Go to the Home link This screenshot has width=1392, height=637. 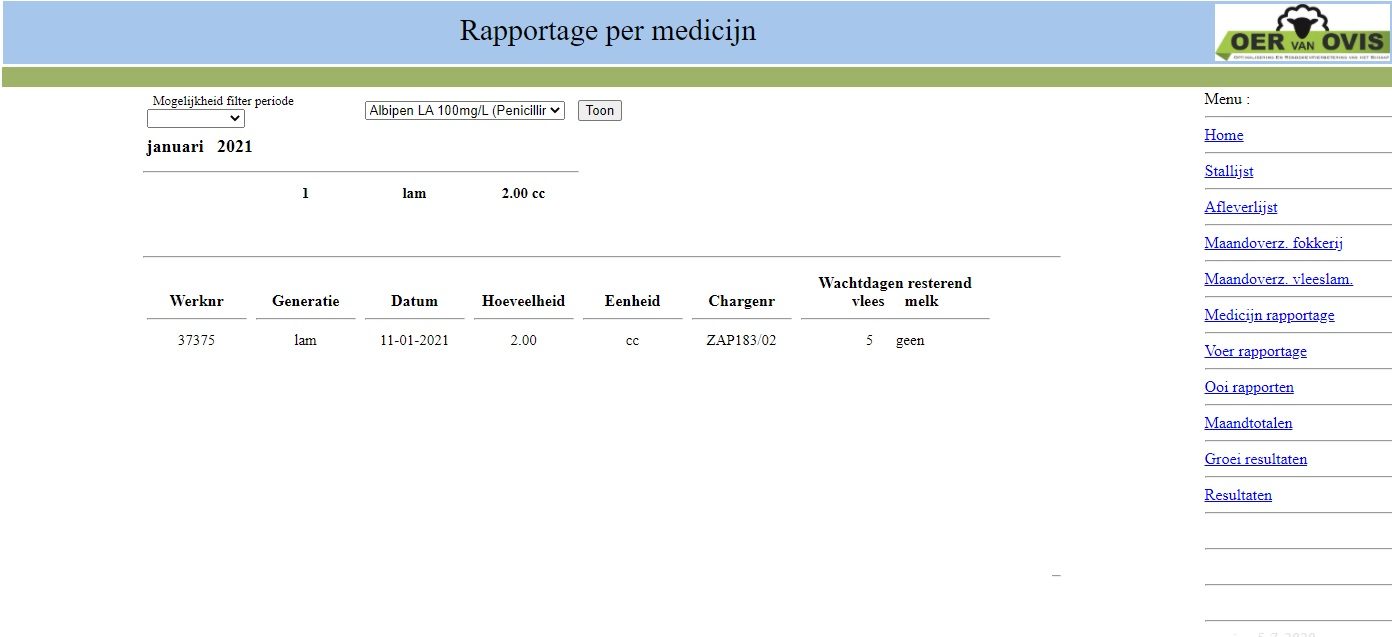(x=1223, y=135)
